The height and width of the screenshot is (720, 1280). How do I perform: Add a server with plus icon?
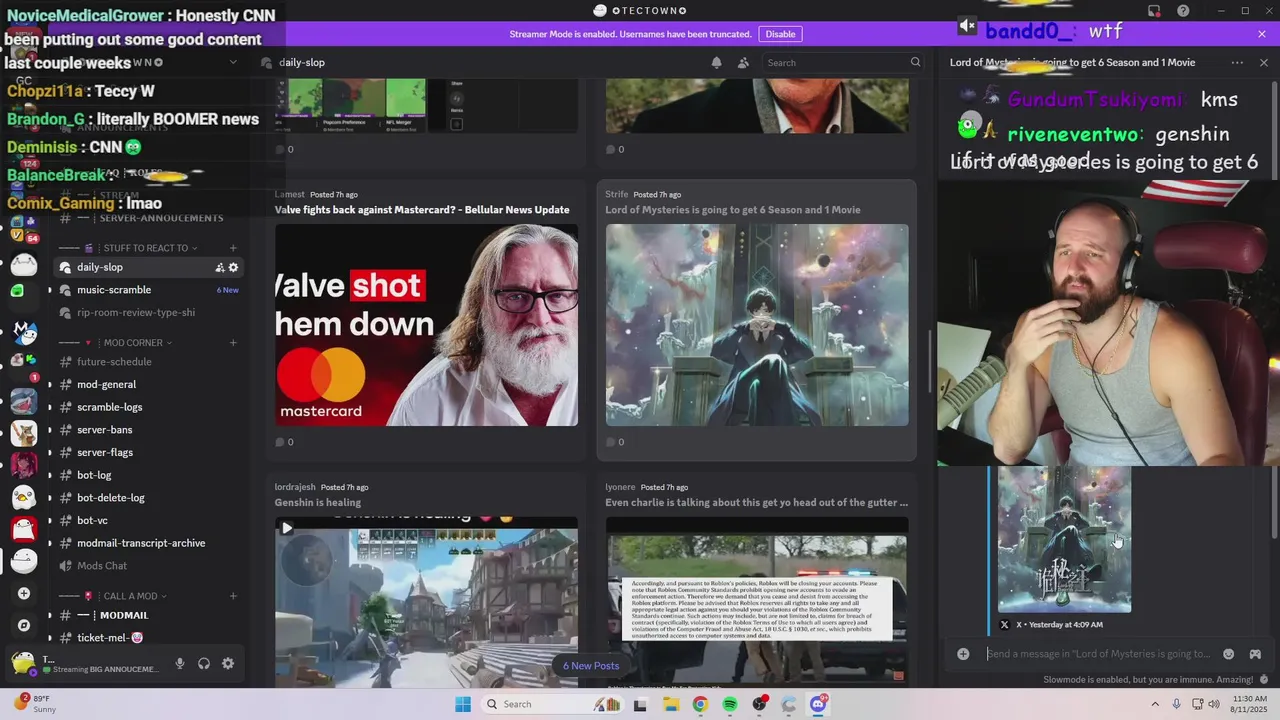[x=24, y=593]
